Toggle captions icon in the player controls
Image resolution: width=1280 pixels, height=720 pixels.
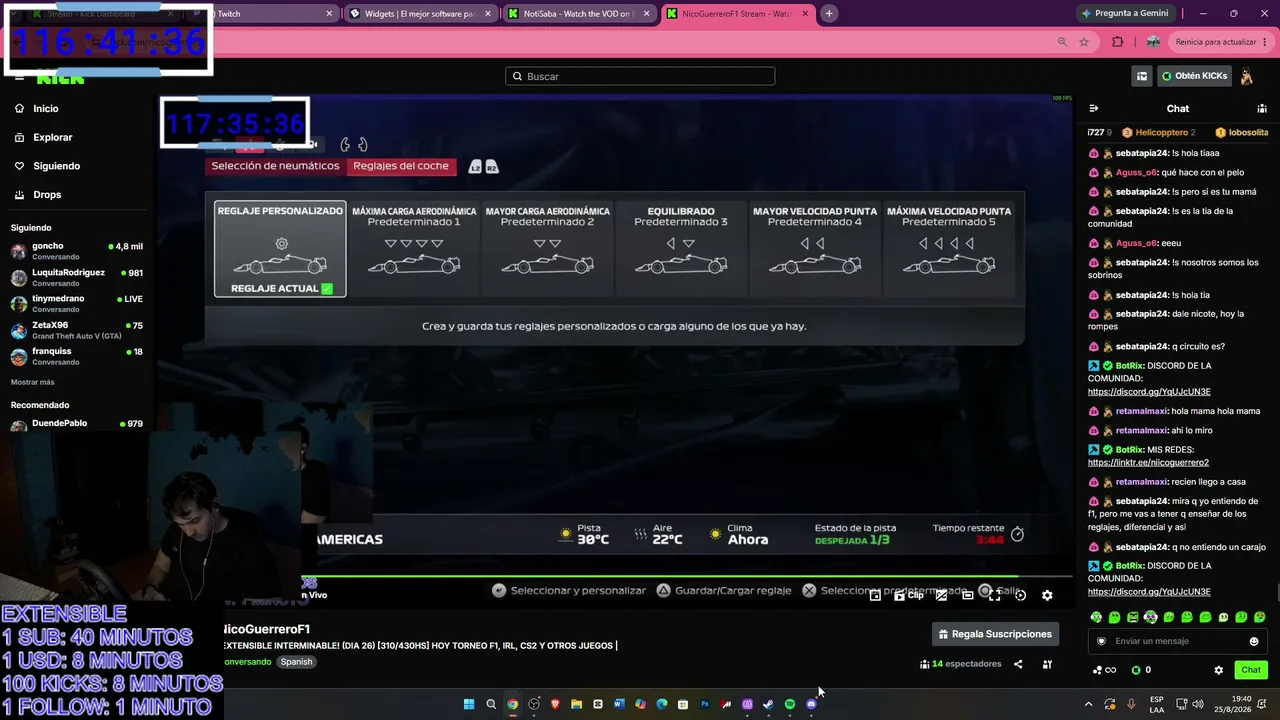941,595
